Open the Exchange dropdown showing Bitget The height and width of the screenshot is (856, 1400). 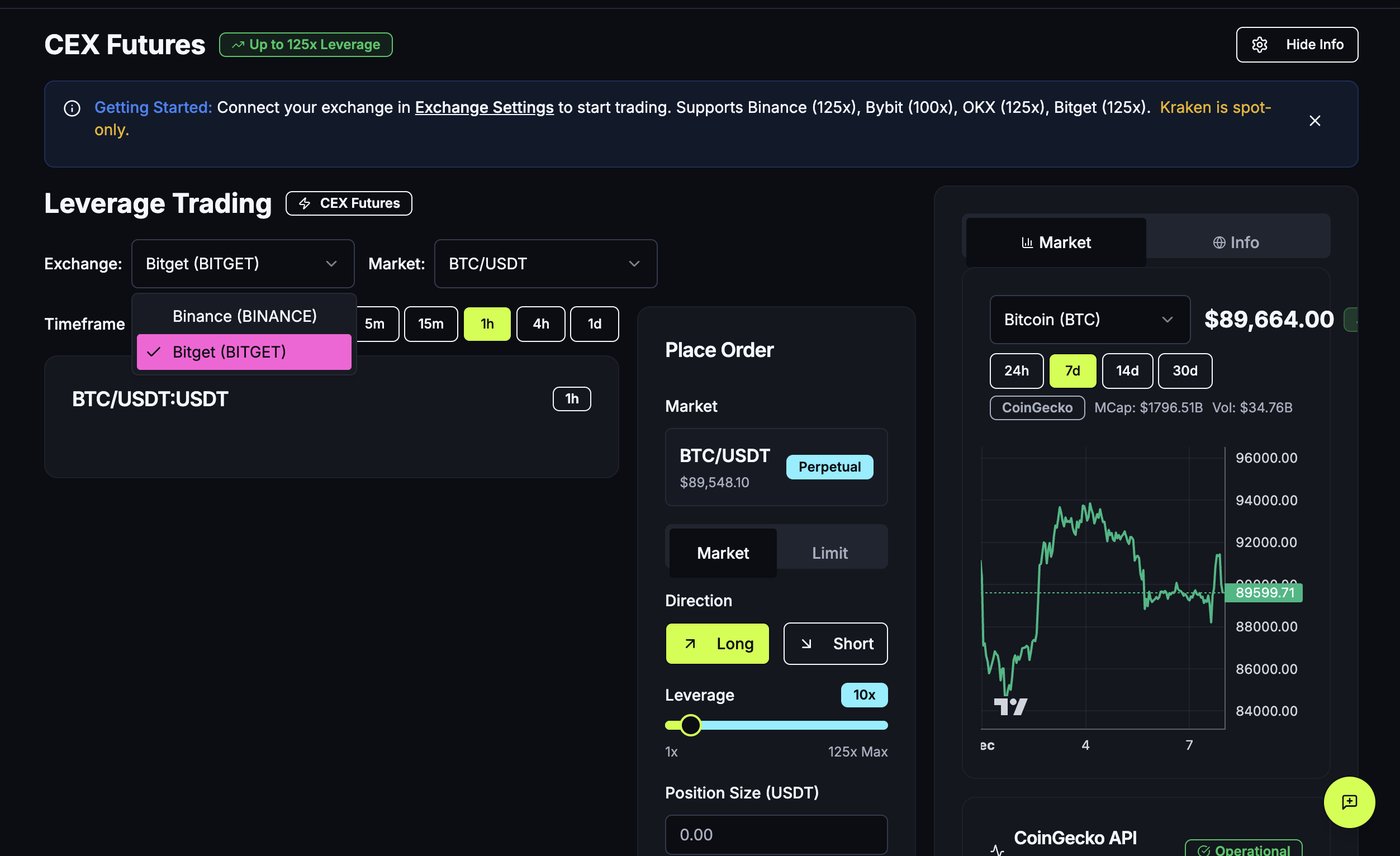click(x=243, y=264)
